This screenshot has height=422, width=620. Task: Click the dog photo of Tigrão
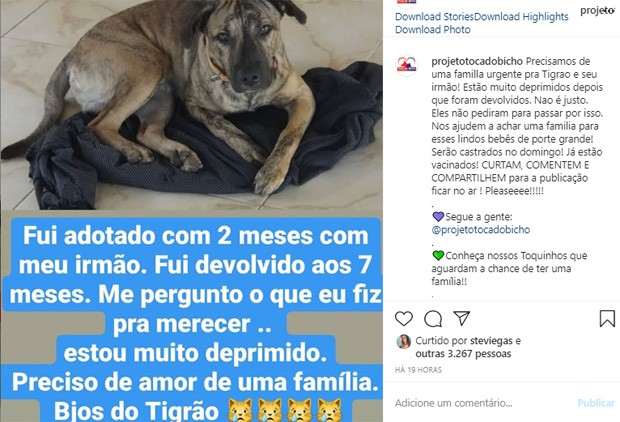(191, 105)
